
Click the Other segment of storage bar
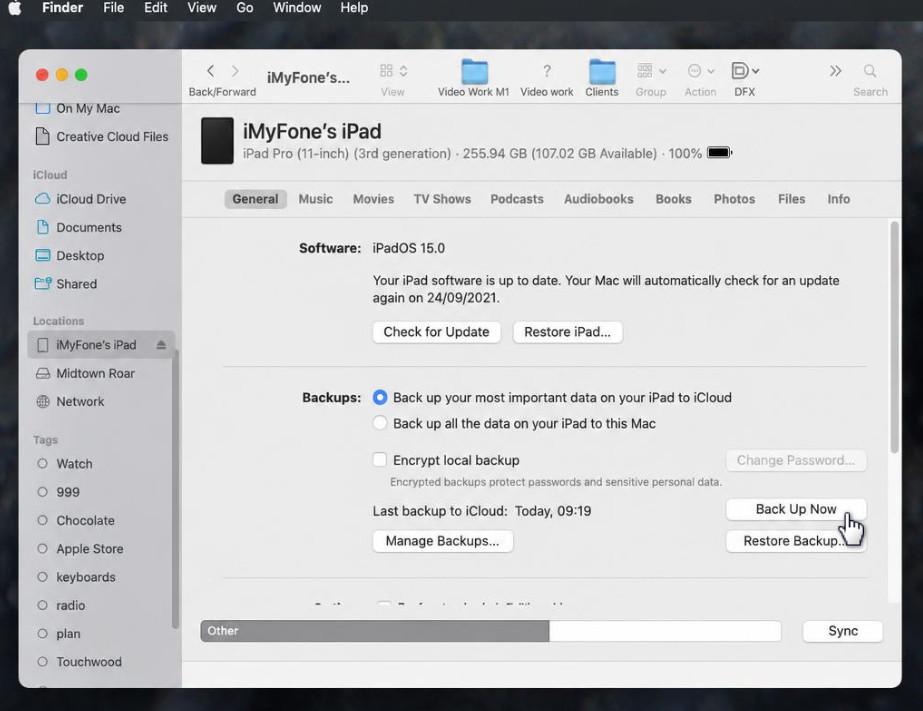pos(375,631)
